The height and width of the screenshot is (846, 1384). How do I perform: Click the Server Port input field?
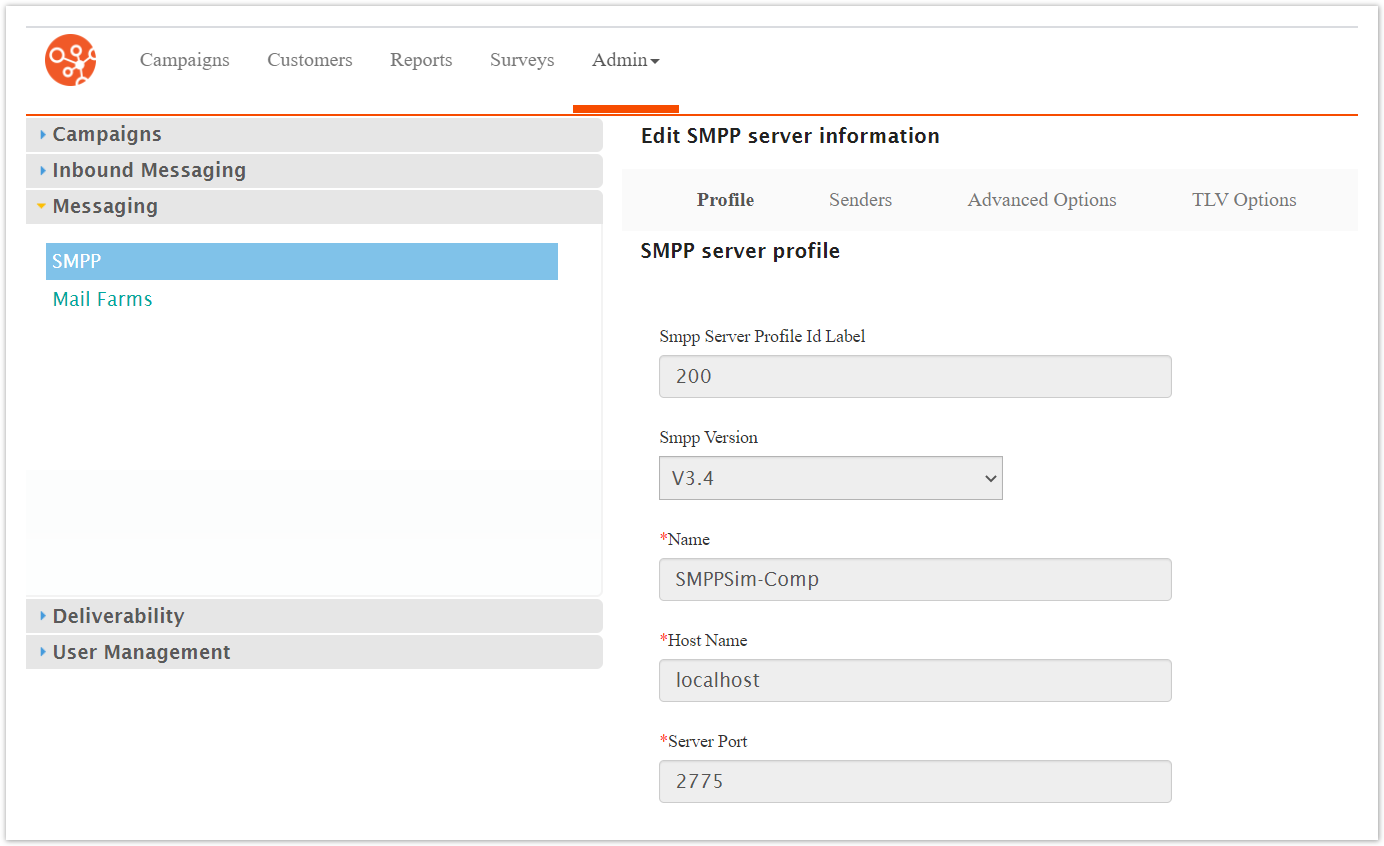pos(914,781)
